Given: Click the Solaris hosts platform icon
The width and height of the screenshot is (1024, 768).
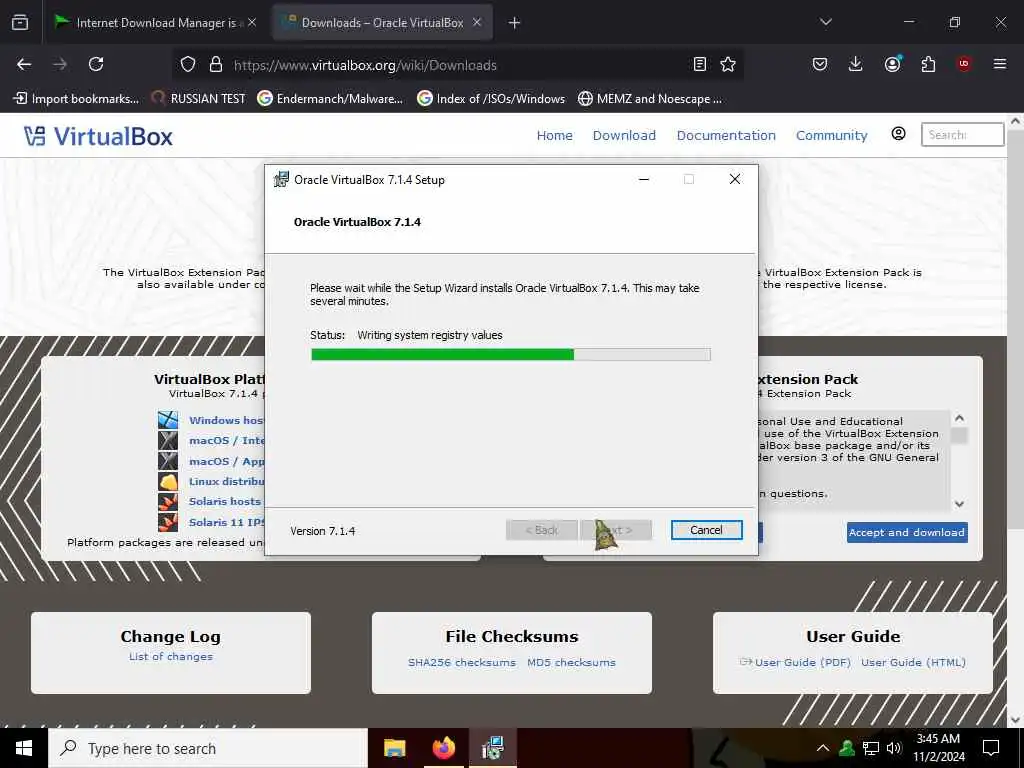Looking at the screenshot, I should [168, 502].
